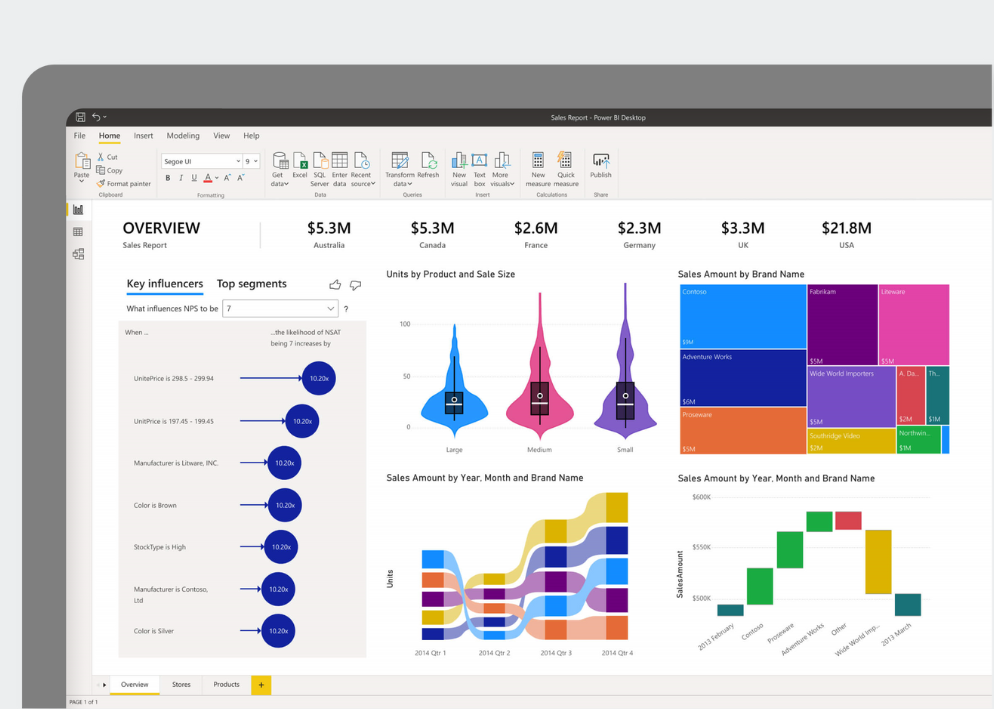Viewport: 994px width, 709px height.
Task: Switch to Model view in sidebar
Action: 78,254
